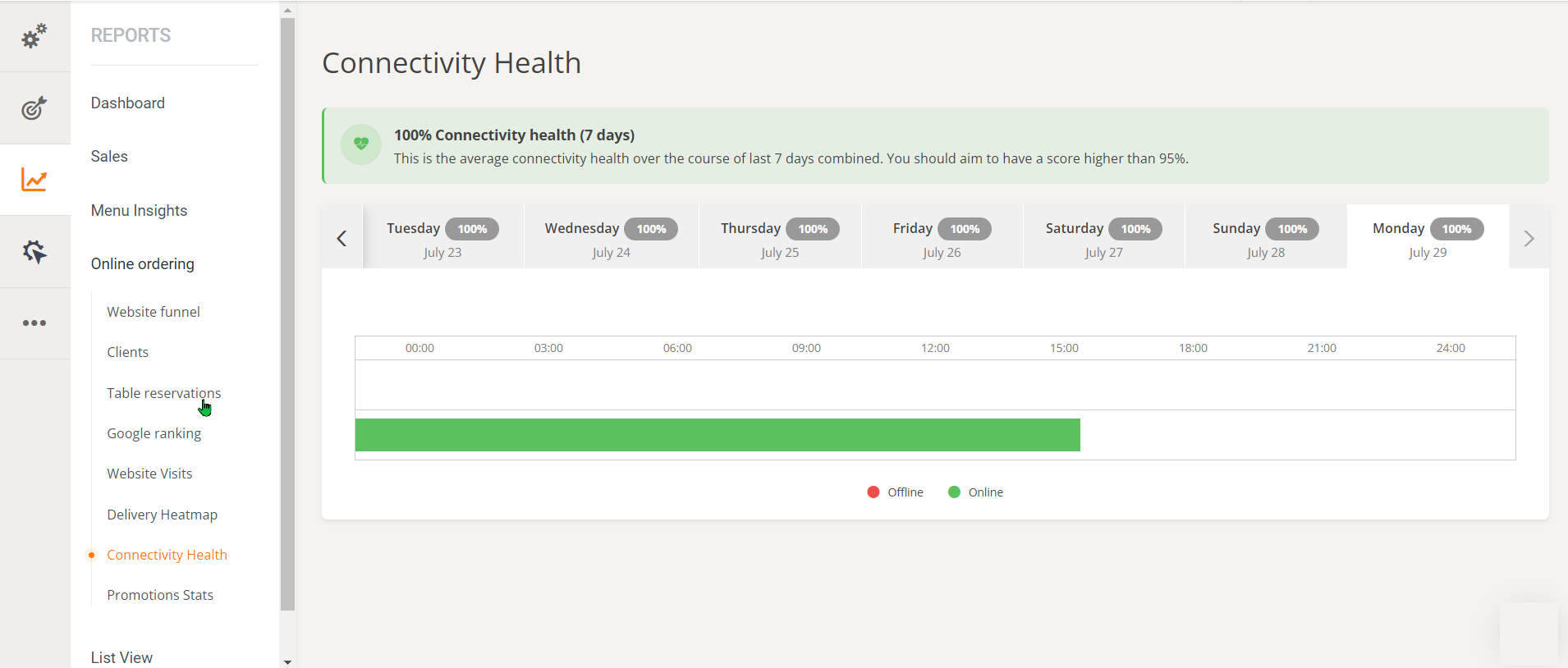Expand the Menu Insights section

pos(139,211)
